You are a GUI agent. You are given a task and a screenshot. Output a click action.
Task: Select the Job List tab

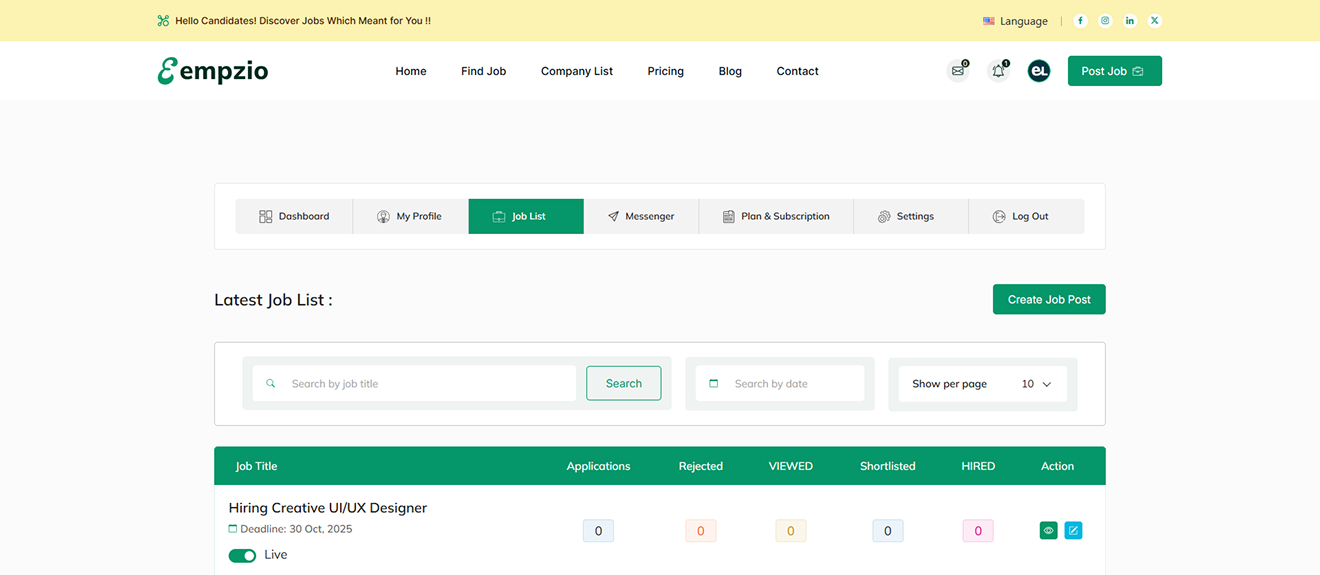point(526,216)
